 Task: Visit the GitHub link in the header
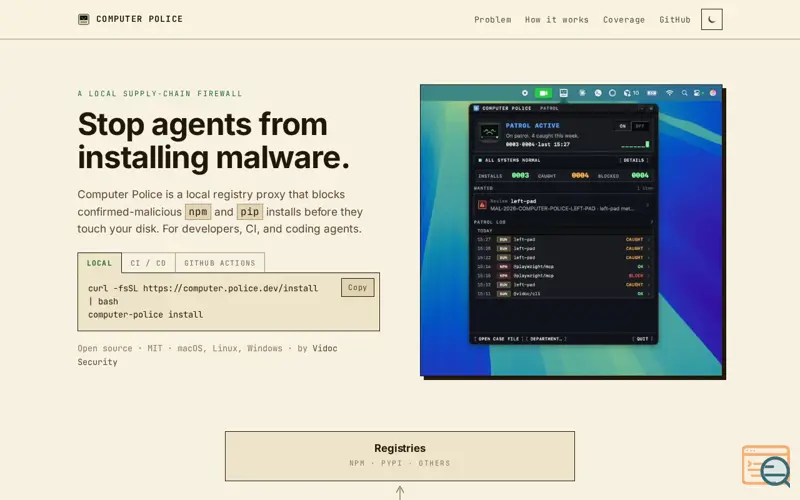[674, 20]
